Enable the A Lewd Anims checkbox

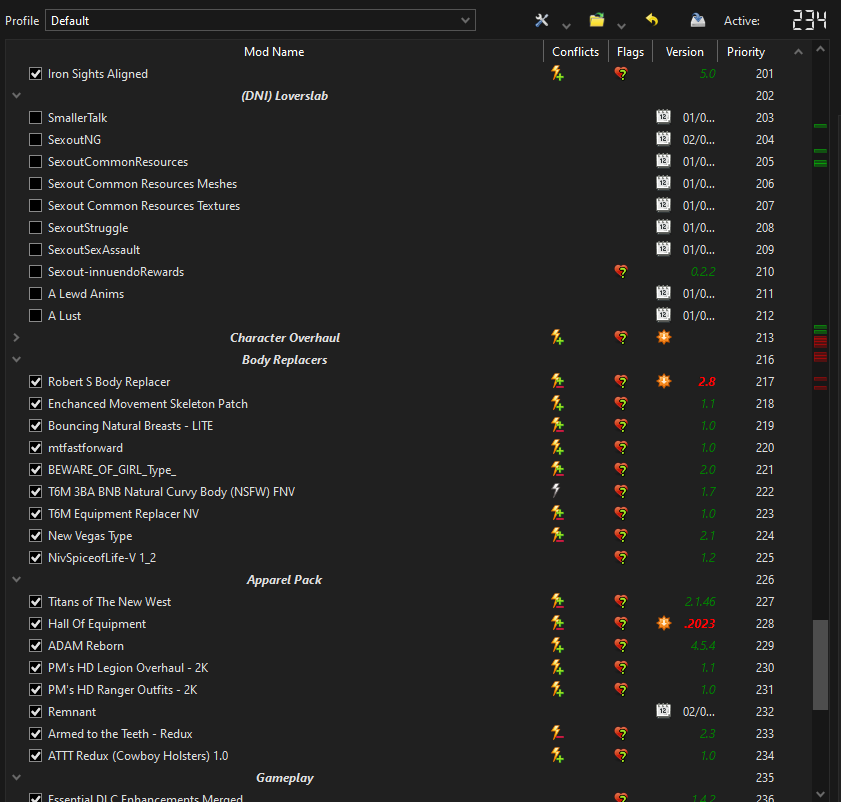(x=35, y=293)
